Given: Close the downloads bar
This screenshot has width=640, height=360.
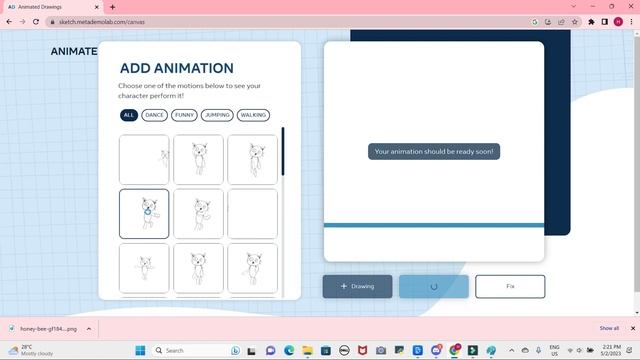Looking at the screenshot, I should tap(633, 328).
